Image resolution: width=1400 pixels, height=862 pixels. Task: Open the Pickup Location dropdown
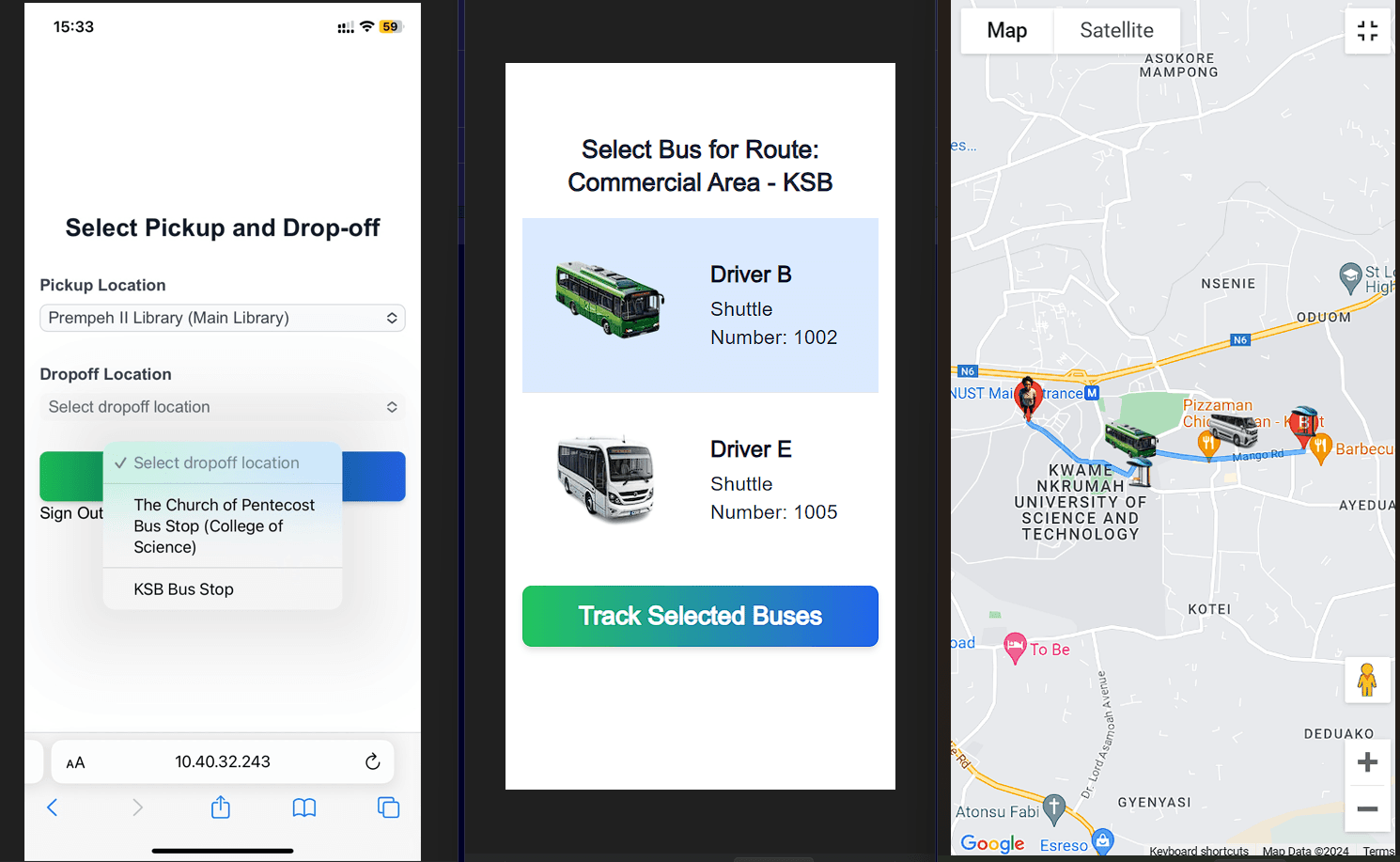(x=223, y=318)
